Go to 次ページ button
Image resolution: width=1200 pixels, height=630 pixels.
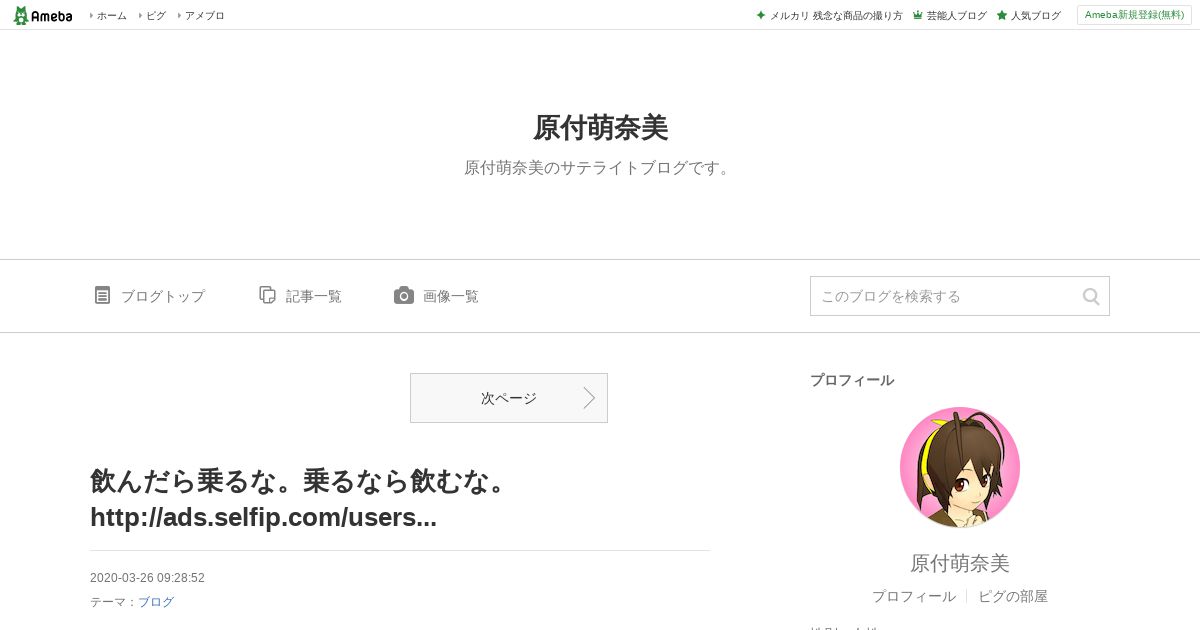tap(509, 398)
